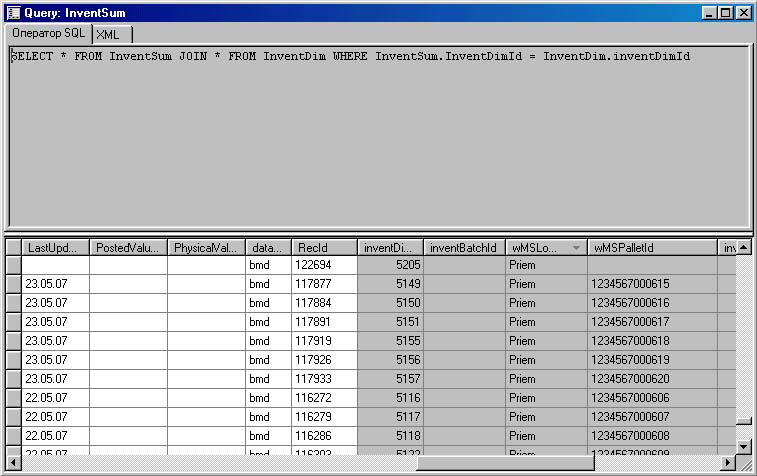757x476 pixels.
Task: Click pallet cell 1234567000606
Action: [652, 397]
